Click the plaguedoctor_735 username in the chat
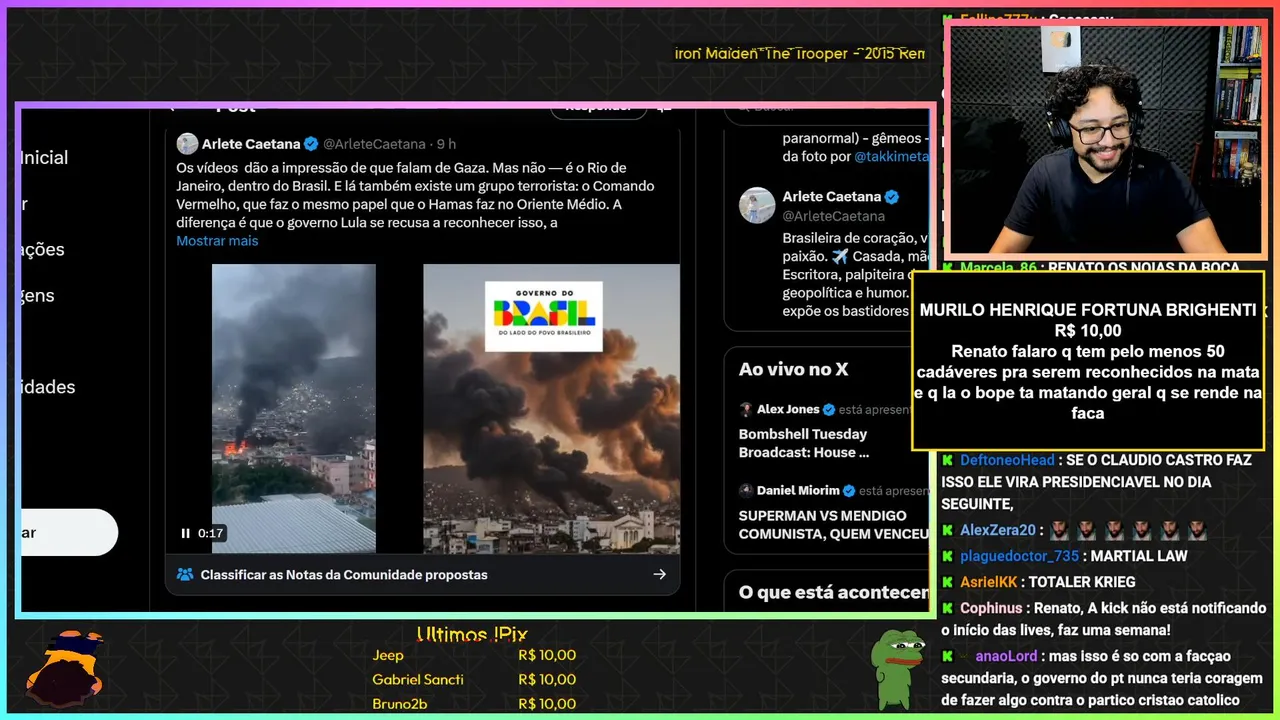The width and height of the screenshot is (1280, 720). (1019, 556)
